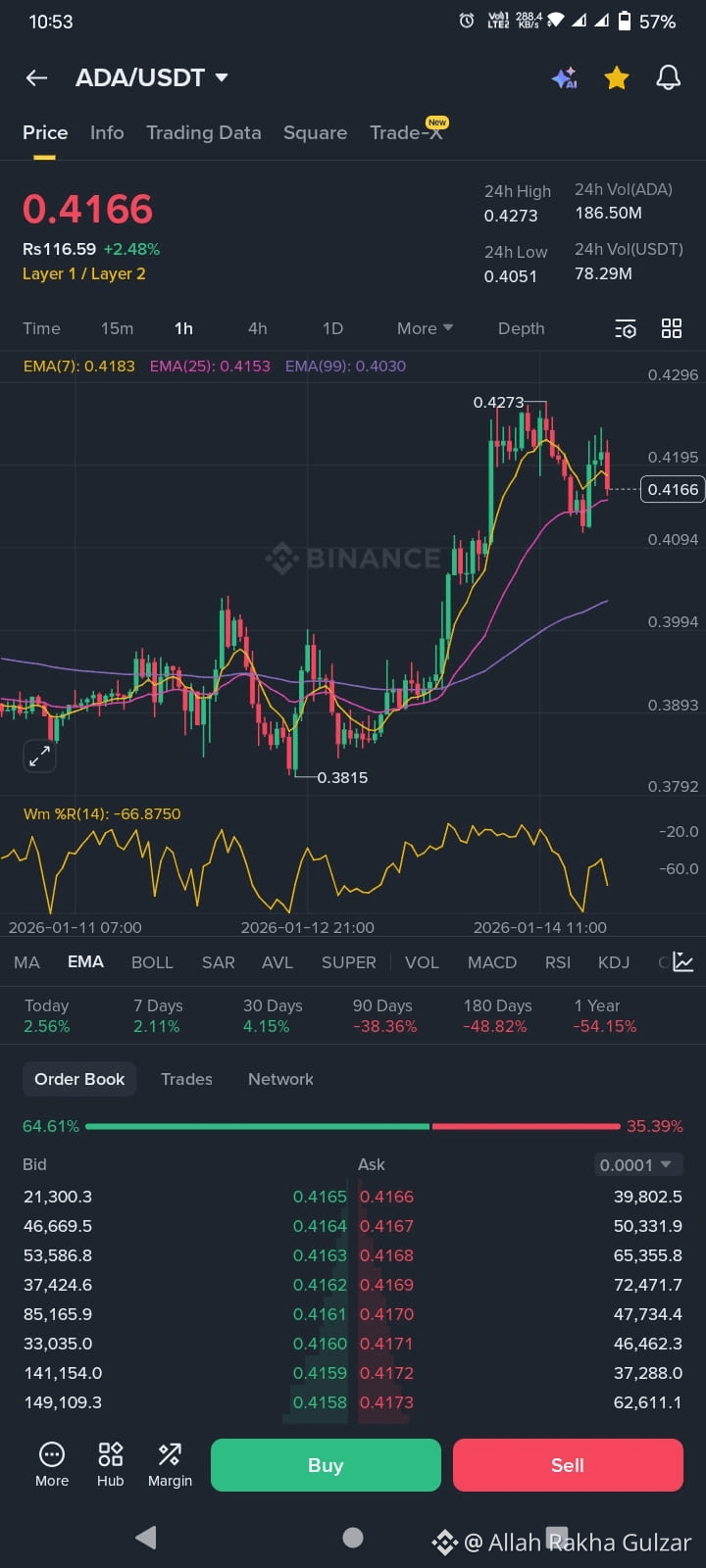
Task: Tap the Wi-Fi signal status icon
Action: tap(556, 21)
